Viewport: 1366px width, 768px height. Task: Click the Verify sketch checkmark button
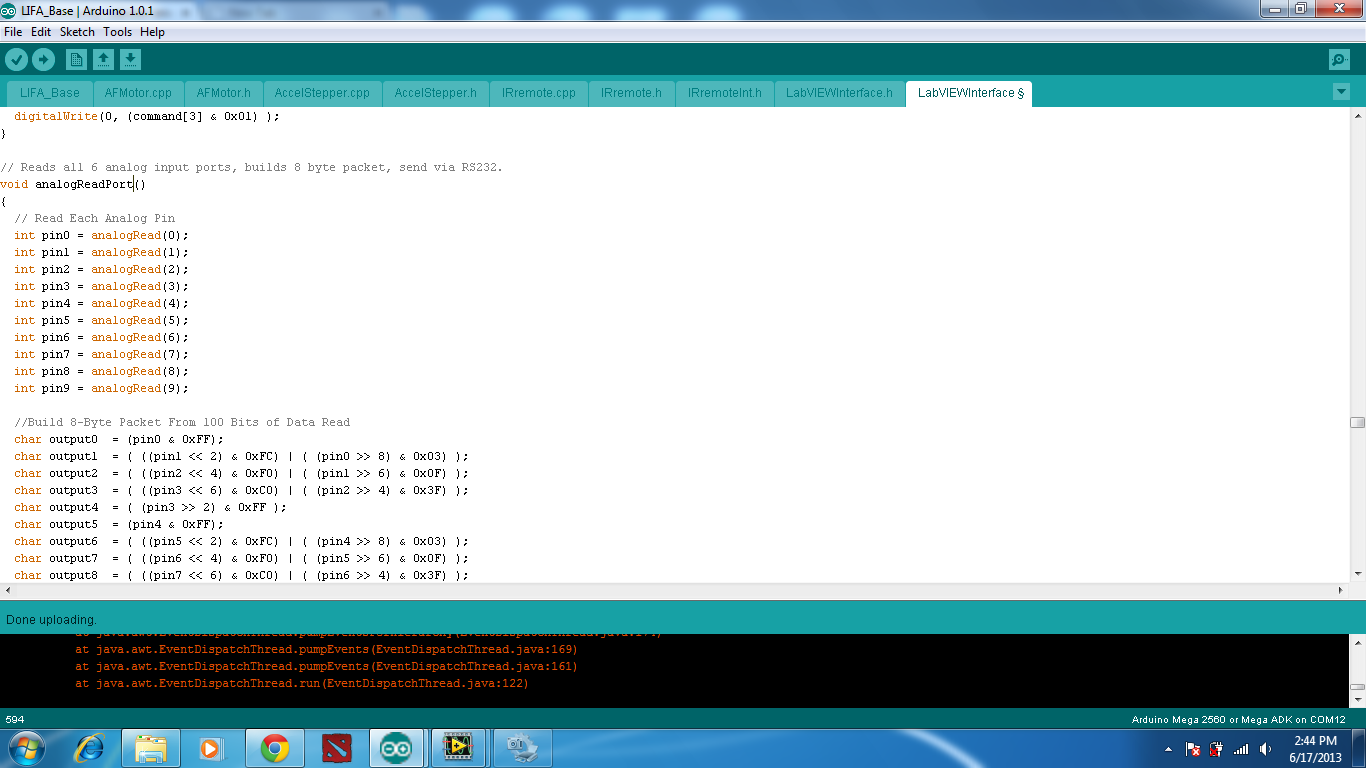pyautogui.click(x=16, y=59)
